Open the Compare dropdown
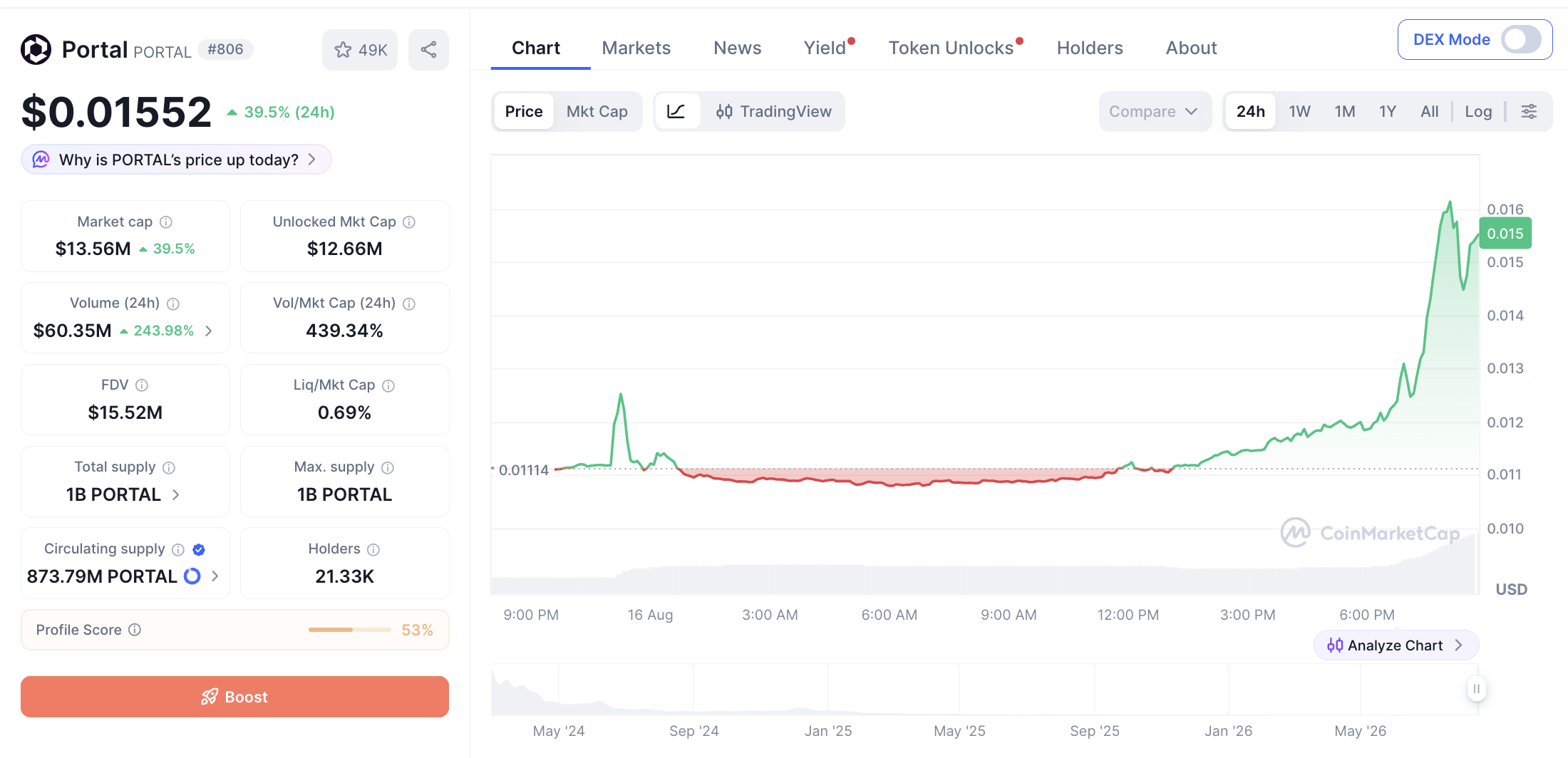 (1154, 111)
